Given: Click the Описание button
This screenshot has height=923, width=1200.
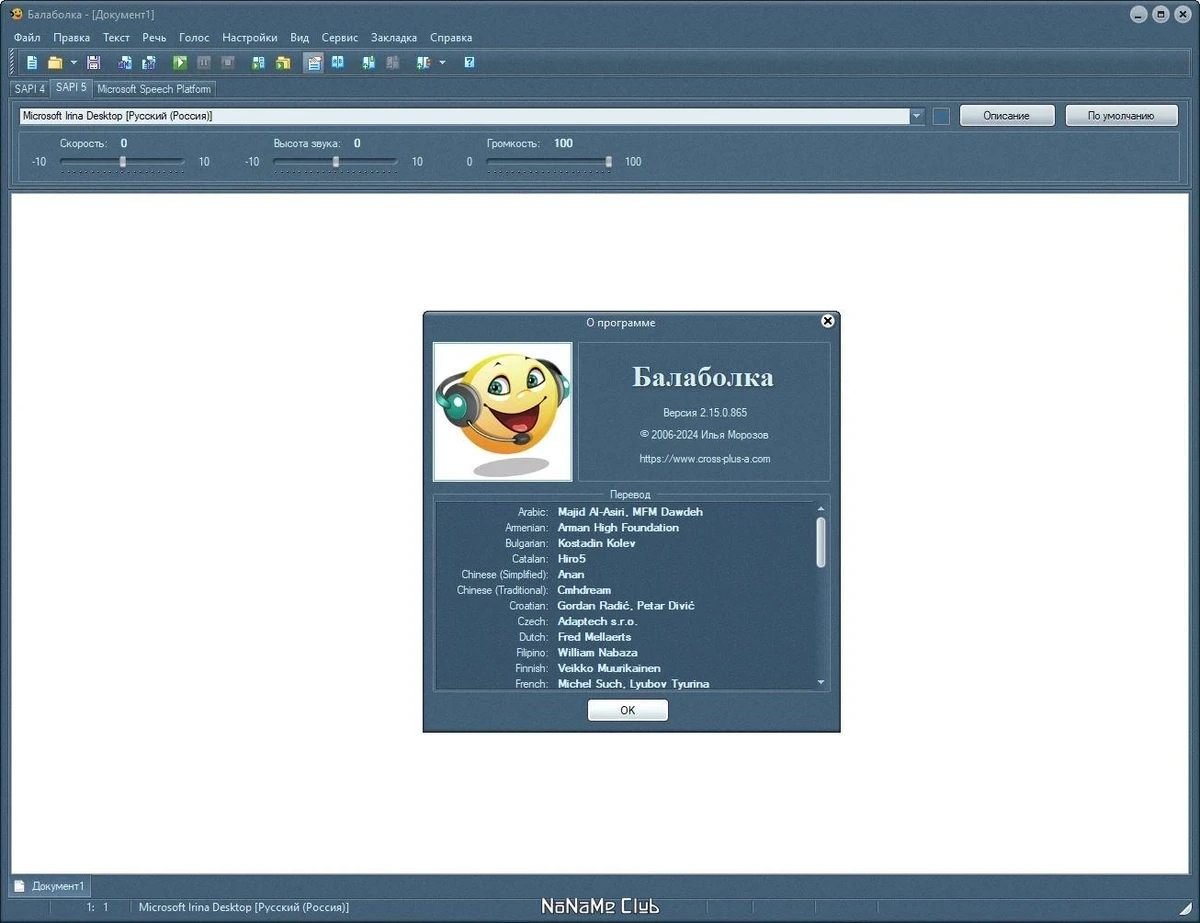Looking at the screenshot, I should [1007, 116].
